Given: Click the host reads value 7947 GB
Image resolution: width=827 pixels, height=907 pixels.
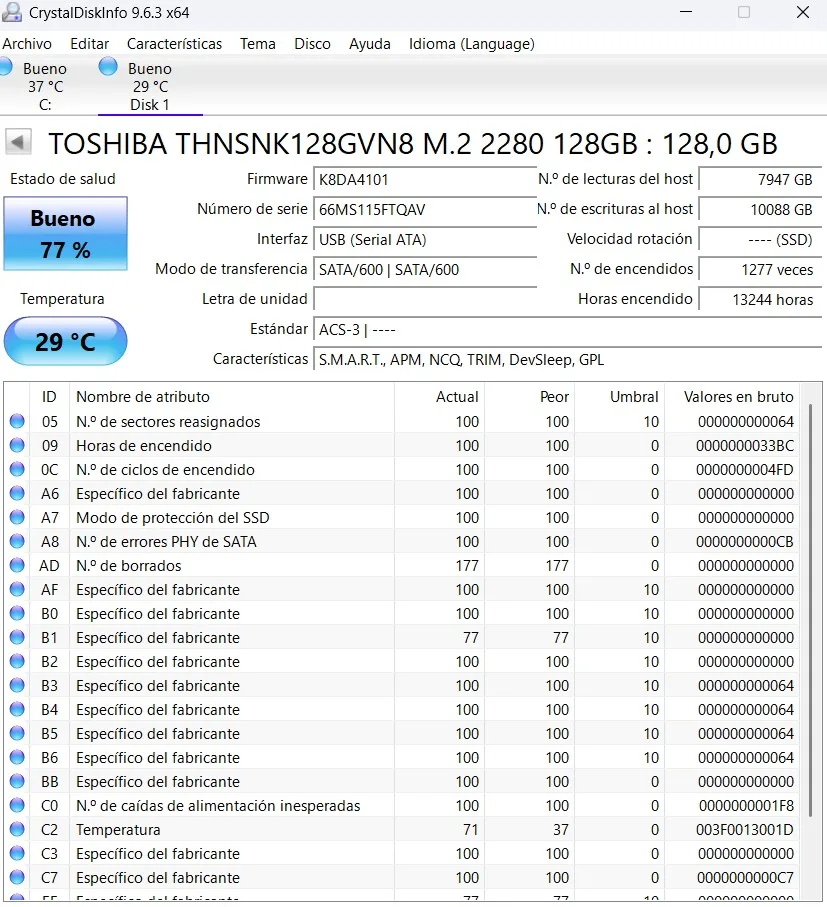Looking at the screenshot, I should [760, 179].
